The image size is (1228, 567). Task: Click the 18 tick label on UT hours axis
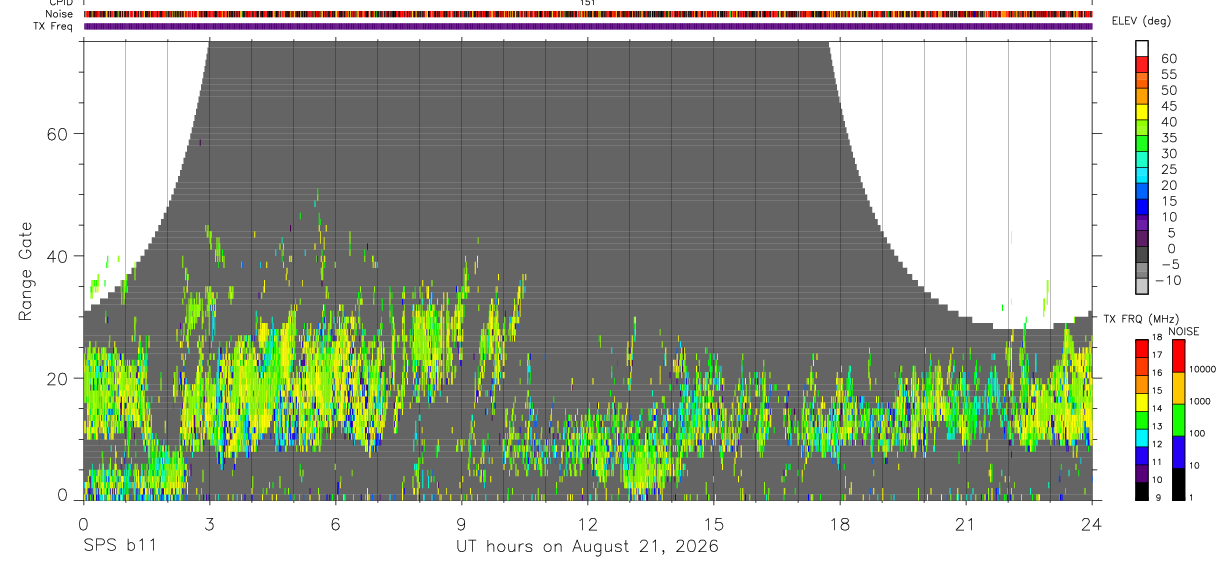[840, 525]
